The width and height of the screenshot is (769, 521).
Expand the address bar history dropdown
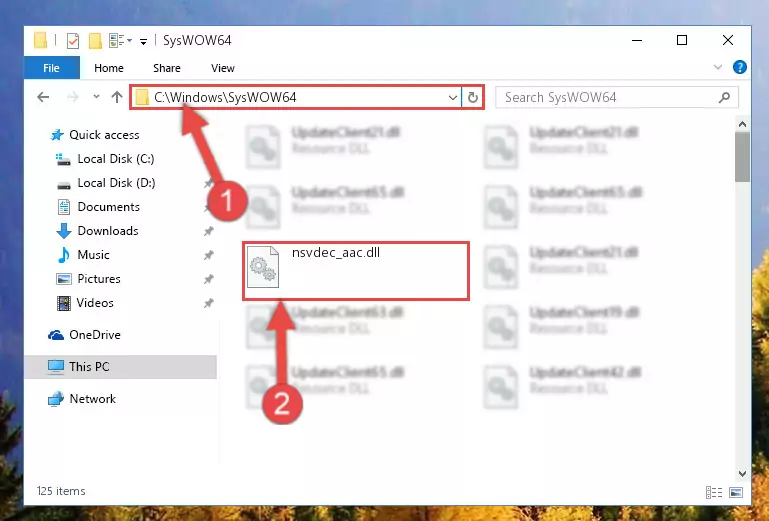[453, 98]
